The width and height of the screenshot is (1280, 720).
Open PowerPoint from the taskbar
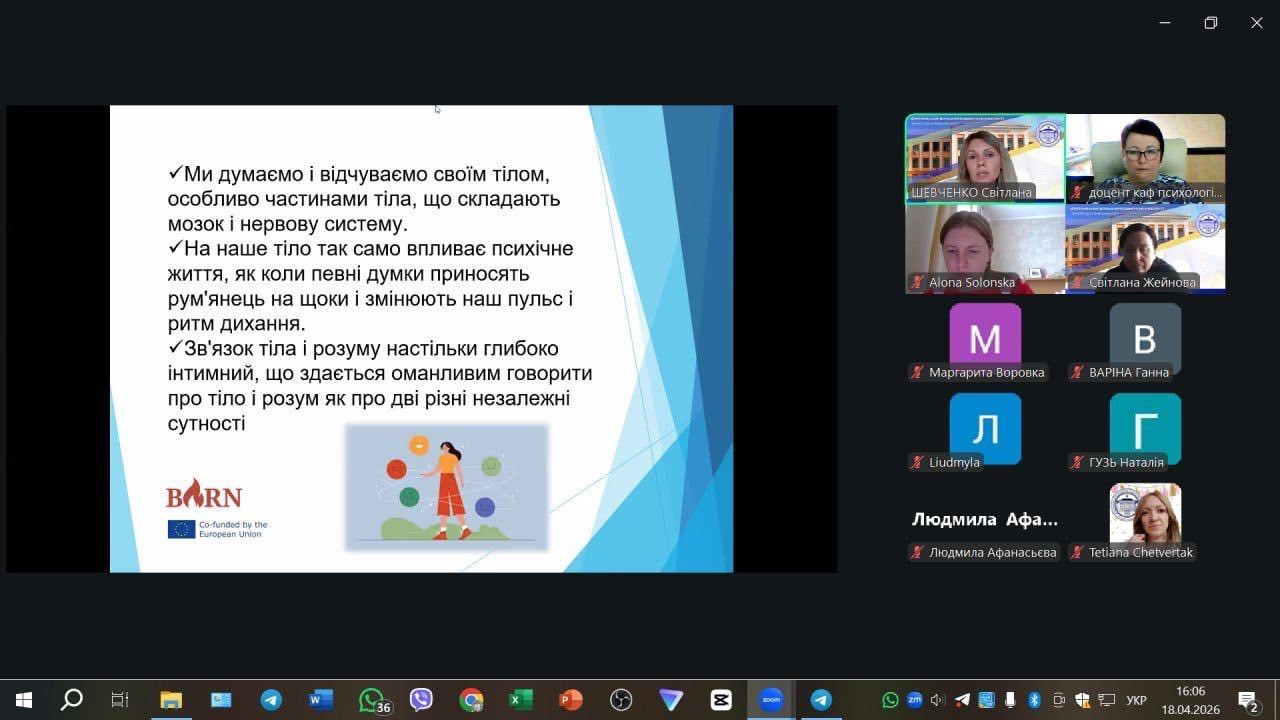click(x=571, y=700)
